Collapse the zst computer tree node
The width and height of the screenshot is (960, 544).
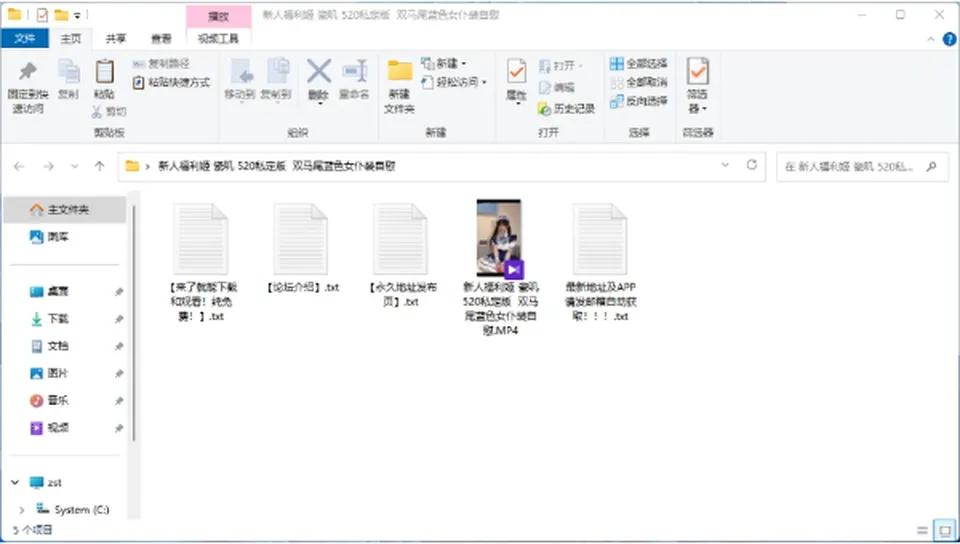(15, 482)
